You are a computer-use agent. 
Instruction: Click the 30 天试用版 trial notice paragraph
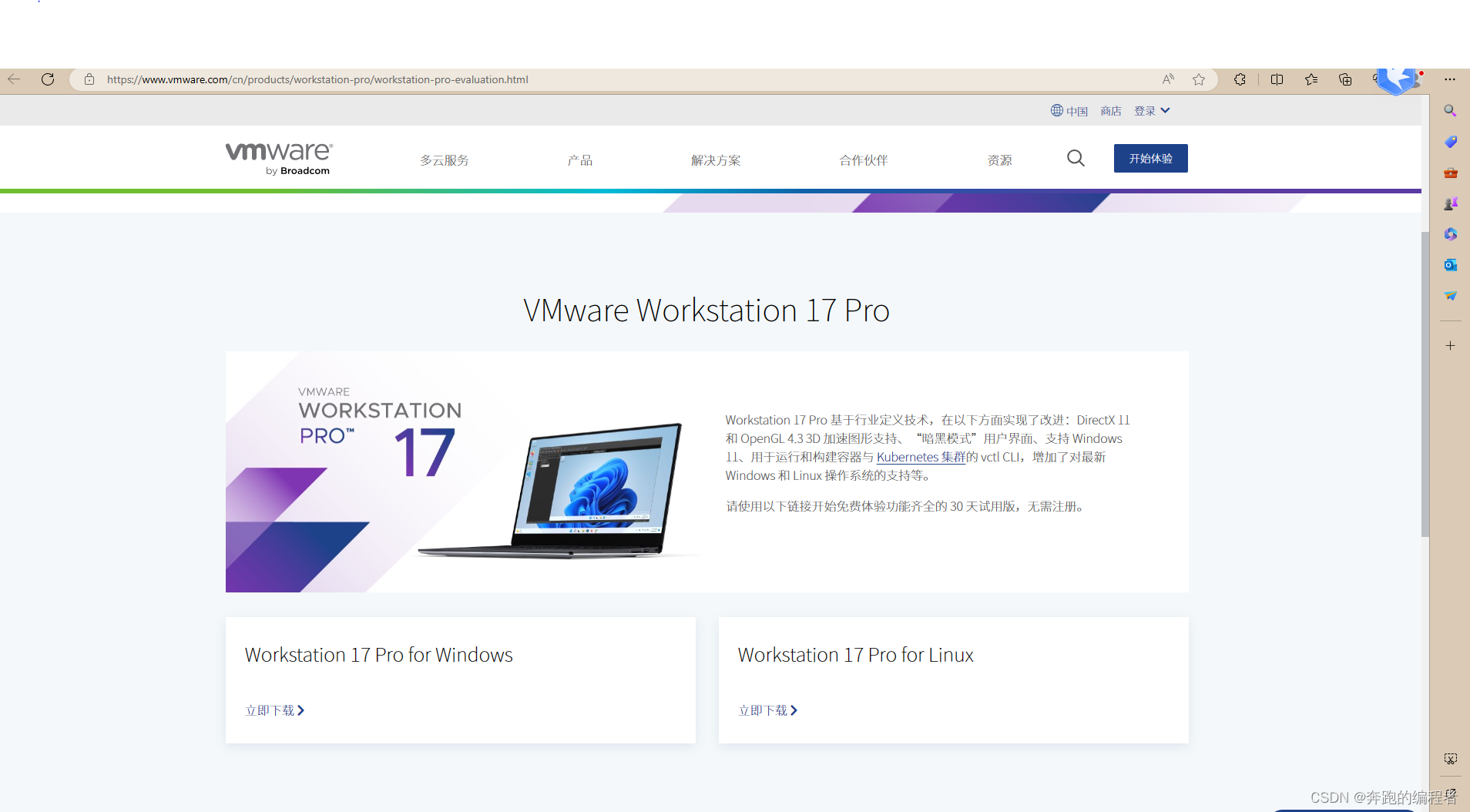(x=907, y=506)
